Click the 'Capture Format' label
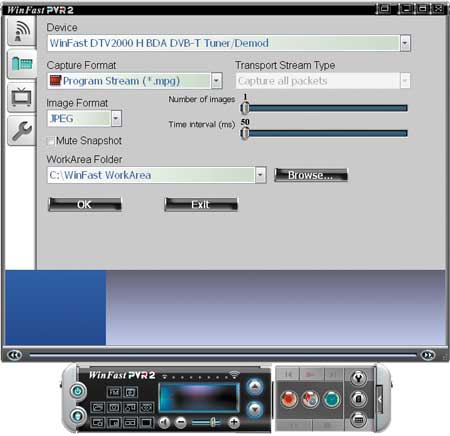This screenshot has width=450, height=436. 81,65
